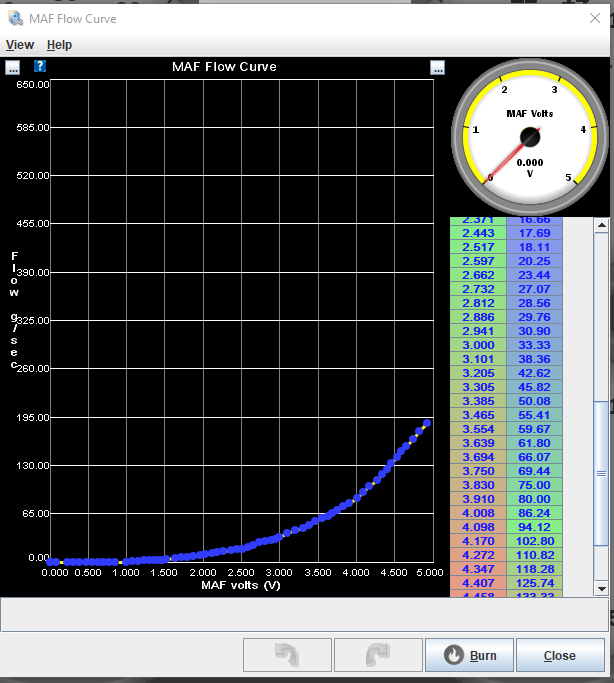
Task: Open the options button right of the chart title
Action: click(437, 68)
